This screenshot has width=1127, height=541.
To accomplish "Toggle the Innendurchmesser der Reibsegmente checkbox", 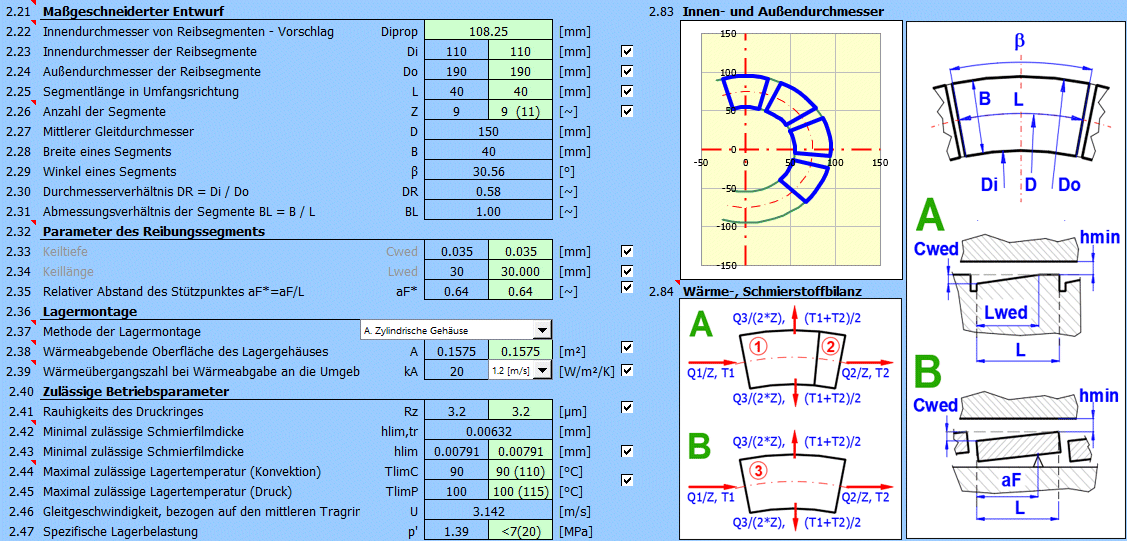I will click(627, 51).
